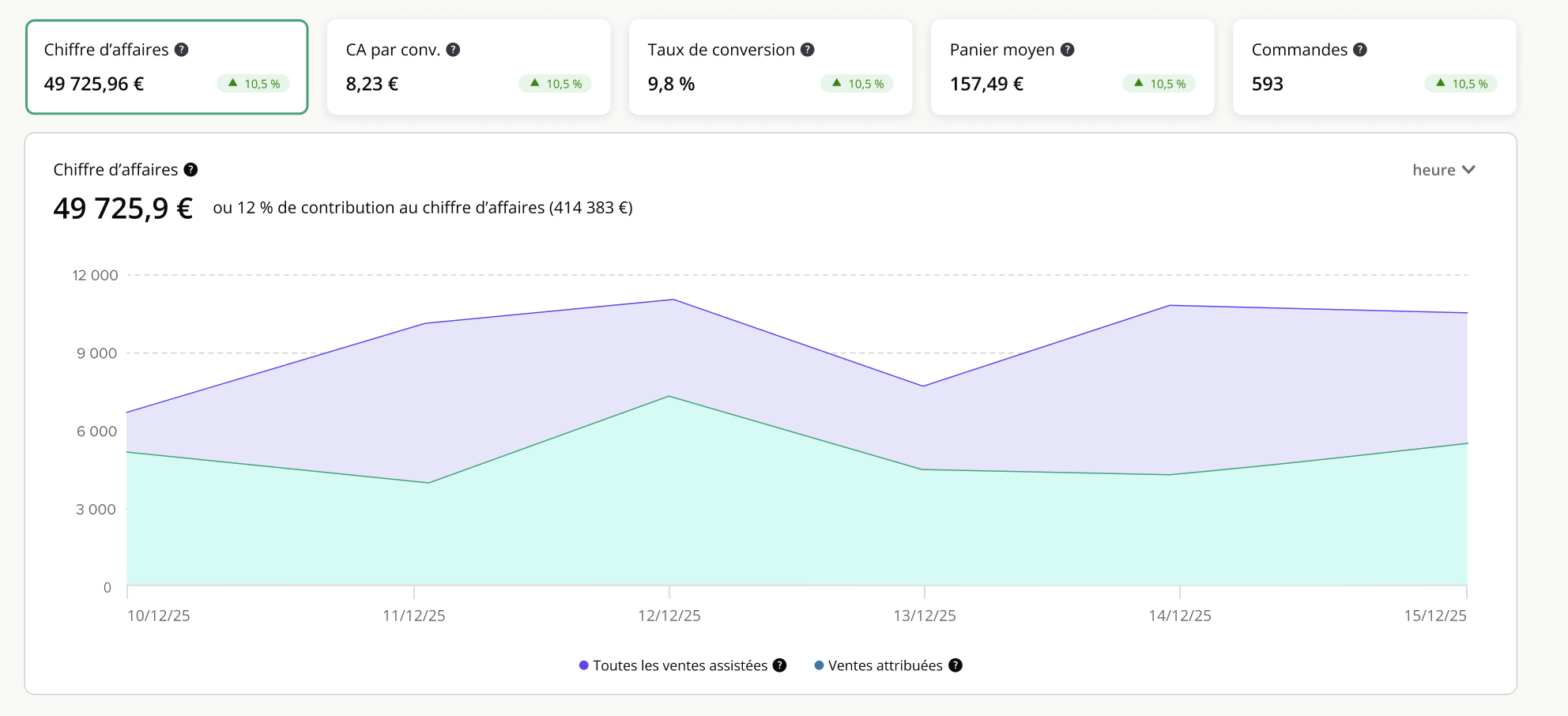Open the Commandes metric card

point(1374,67)
